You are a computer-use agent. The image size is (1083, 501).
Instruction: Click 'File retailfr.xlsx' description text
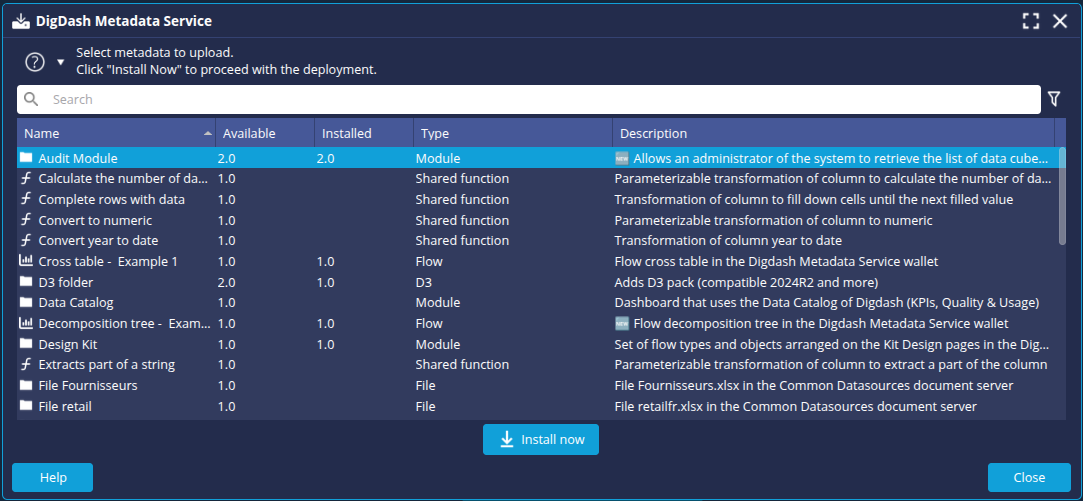tap(796, 406)
